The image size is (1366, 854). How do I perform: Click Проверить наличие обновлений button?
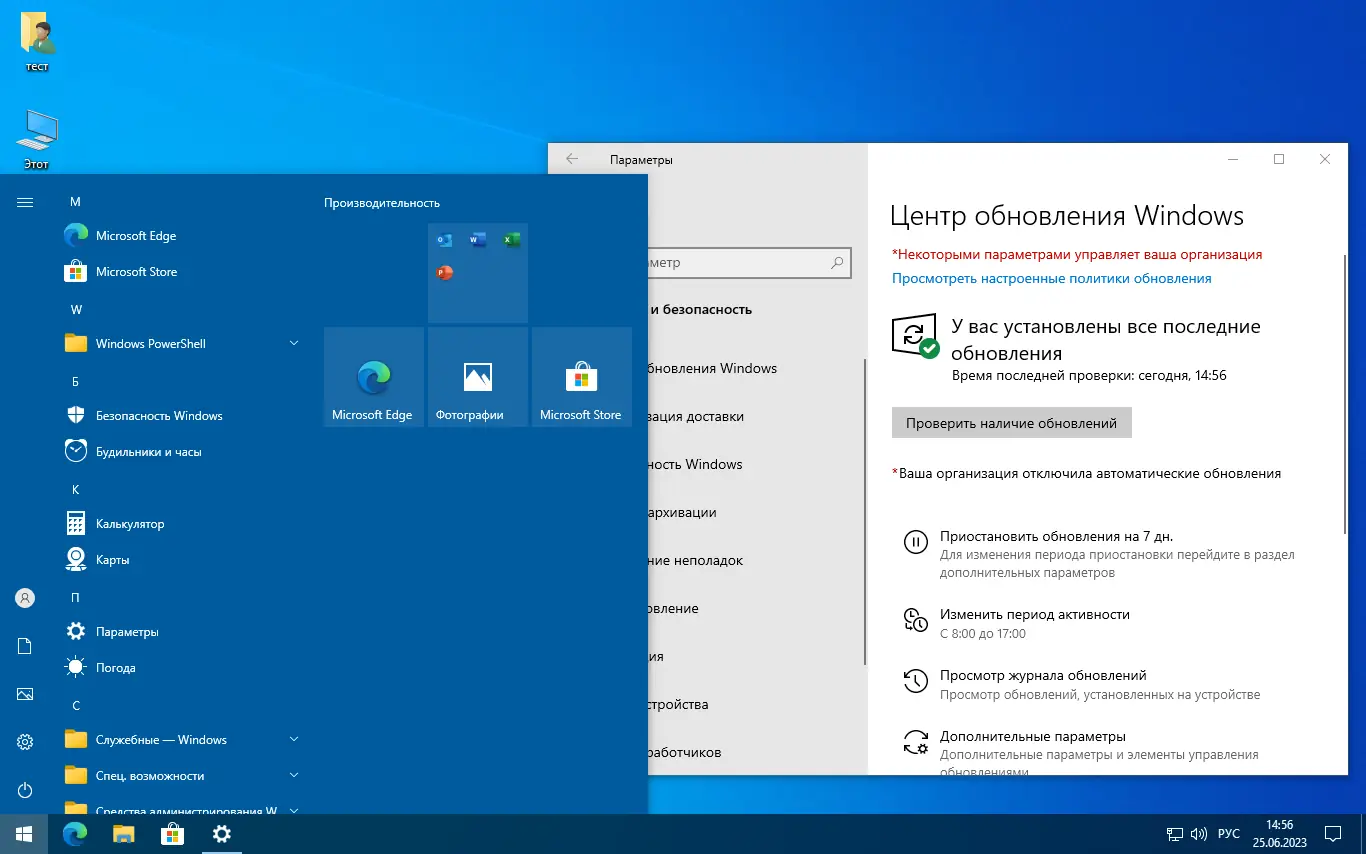[x=1011, y=423]
